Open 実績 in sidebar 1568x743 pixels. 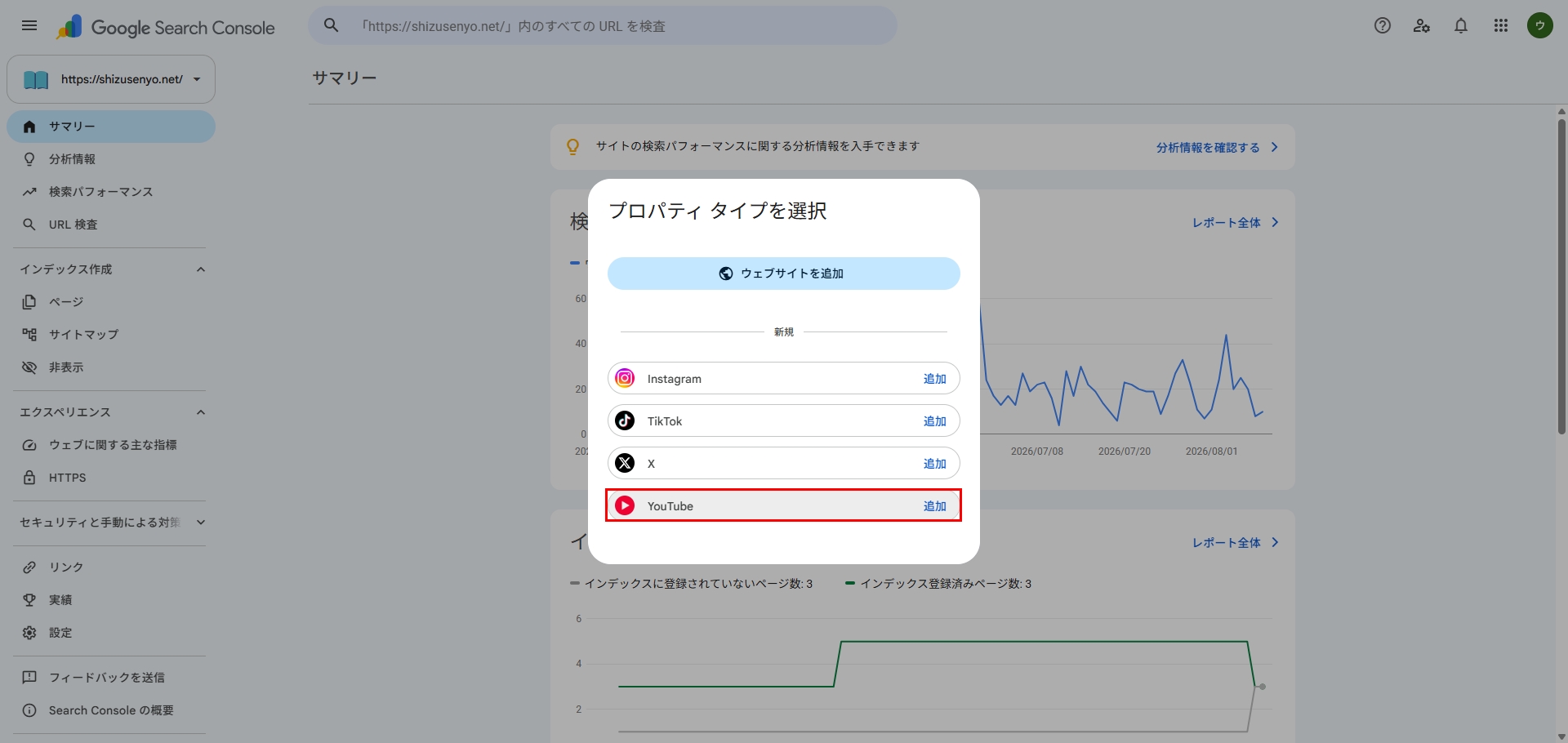pyautogui.click(x=111, y=600)
